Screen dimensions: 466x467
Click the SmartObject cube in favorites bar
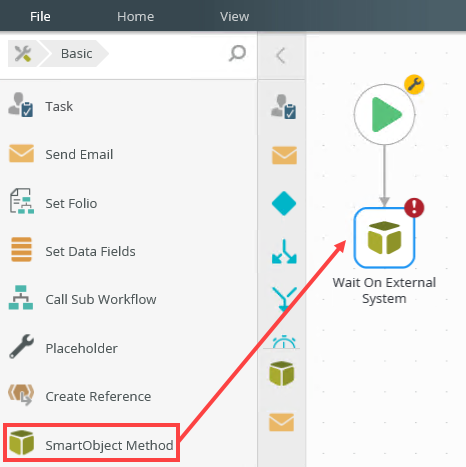pyautogui.click(x=282, y=374)
